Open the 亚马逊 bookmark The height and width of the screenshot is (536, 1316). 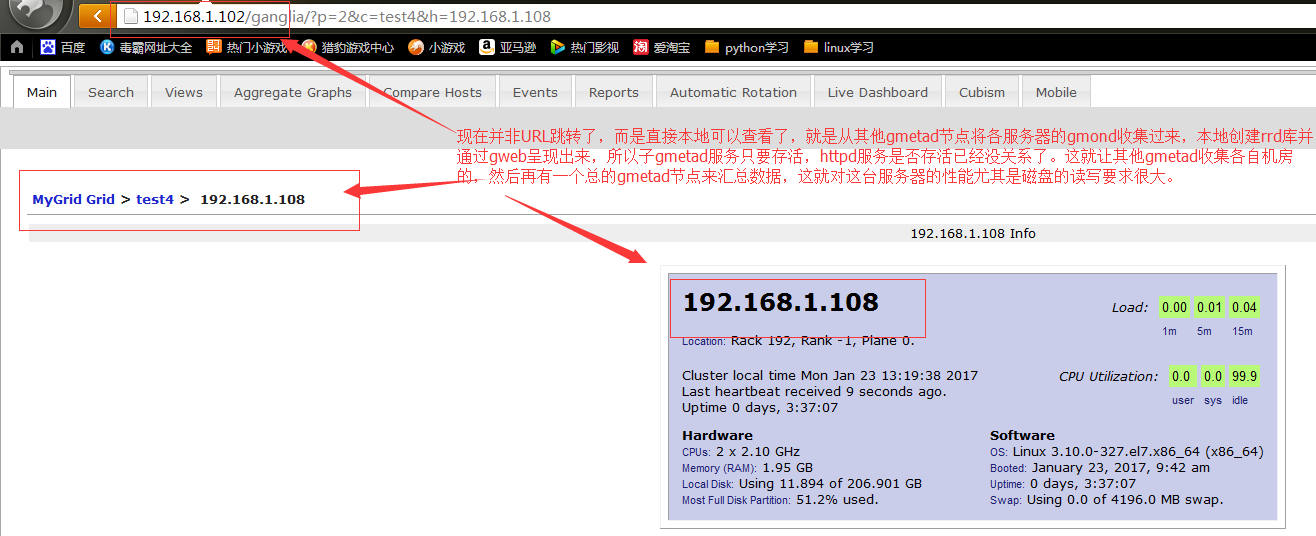click(x=508, y=47)
